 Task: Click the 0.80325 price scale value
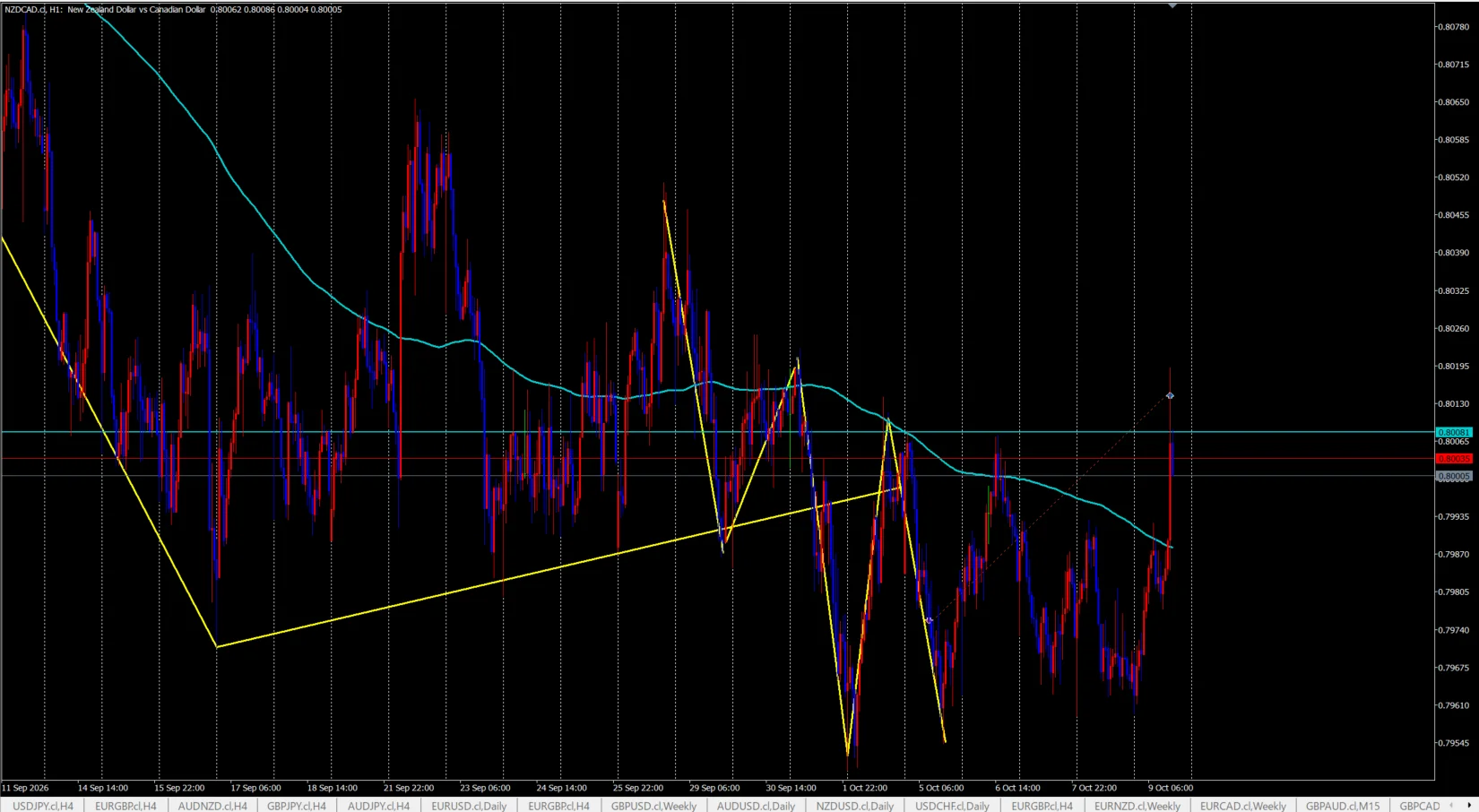(x=1453, y=291)
